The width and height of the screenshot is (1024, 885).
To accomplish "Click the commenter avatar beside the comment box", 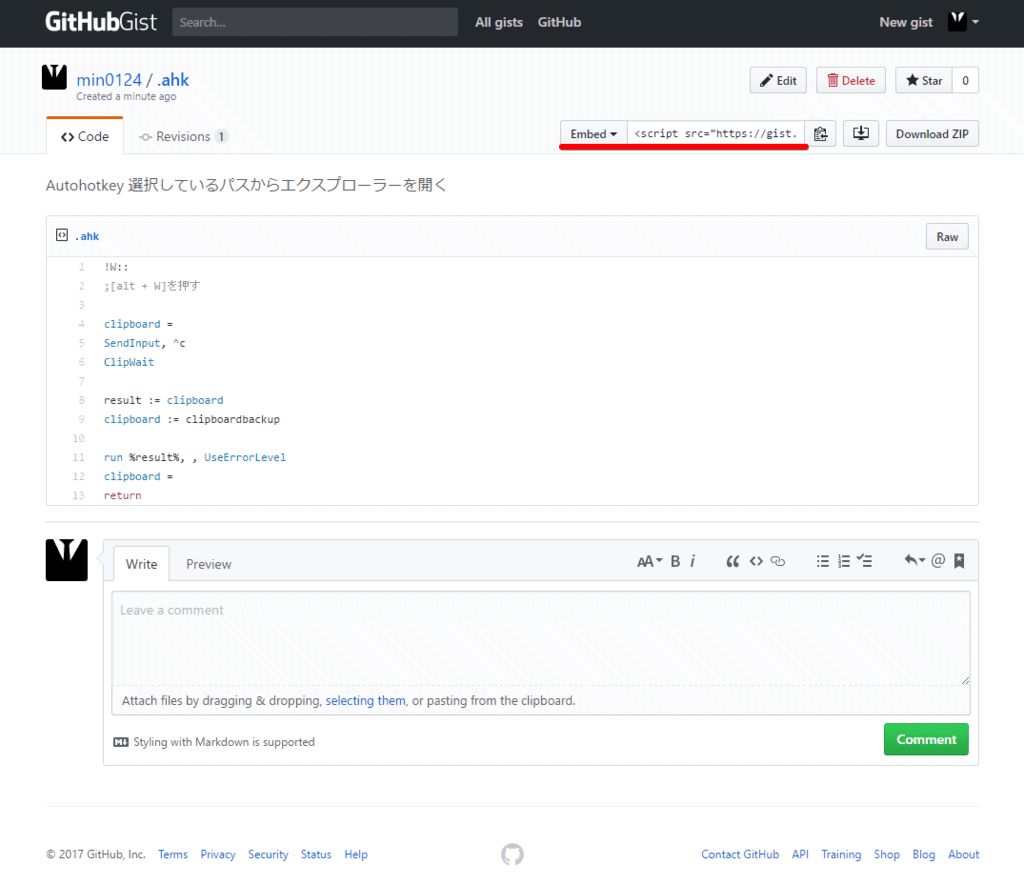I will click(67, 560).
